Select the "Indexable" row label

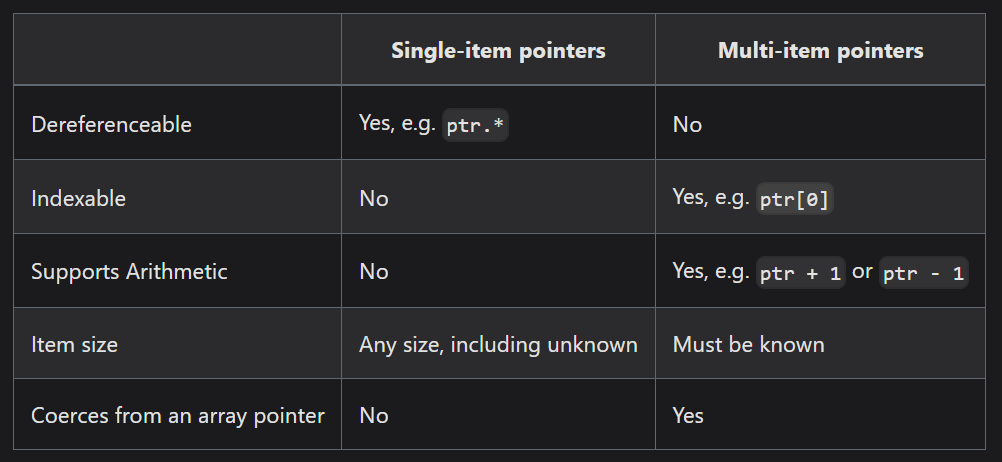pos(78,198)
